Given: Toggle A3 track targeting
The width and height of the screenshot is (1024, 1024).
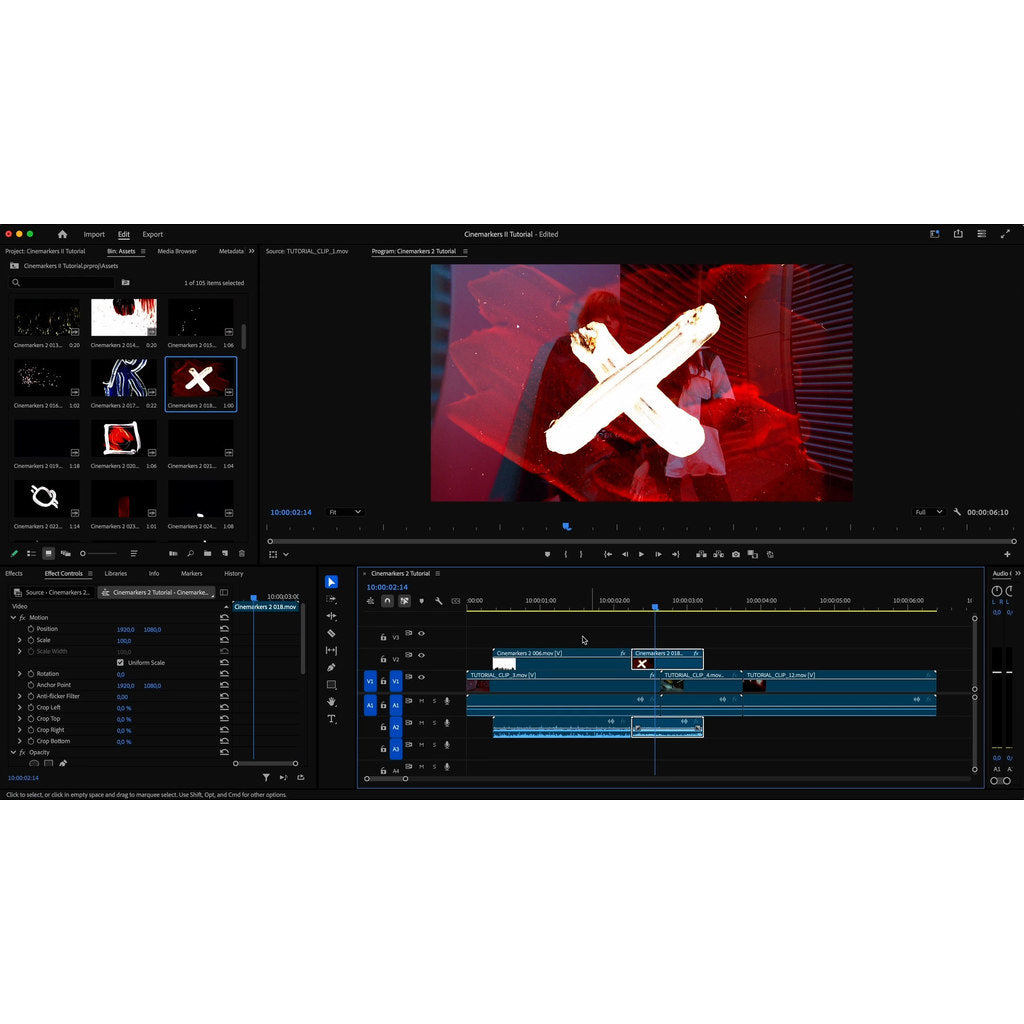Looking at the screenshot, I should tap(396, 749).
